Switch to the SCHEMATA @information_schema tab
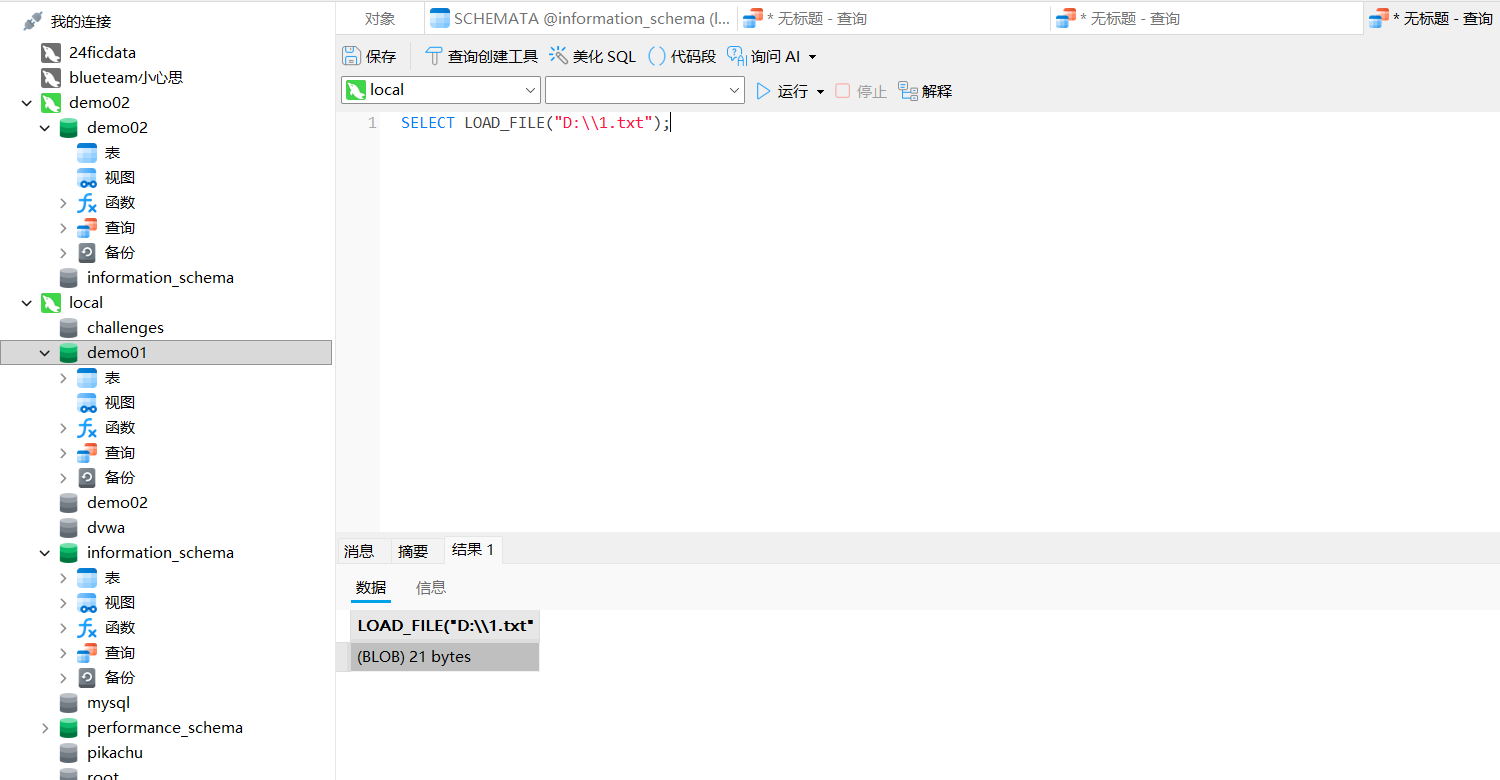 pos(580,19)
